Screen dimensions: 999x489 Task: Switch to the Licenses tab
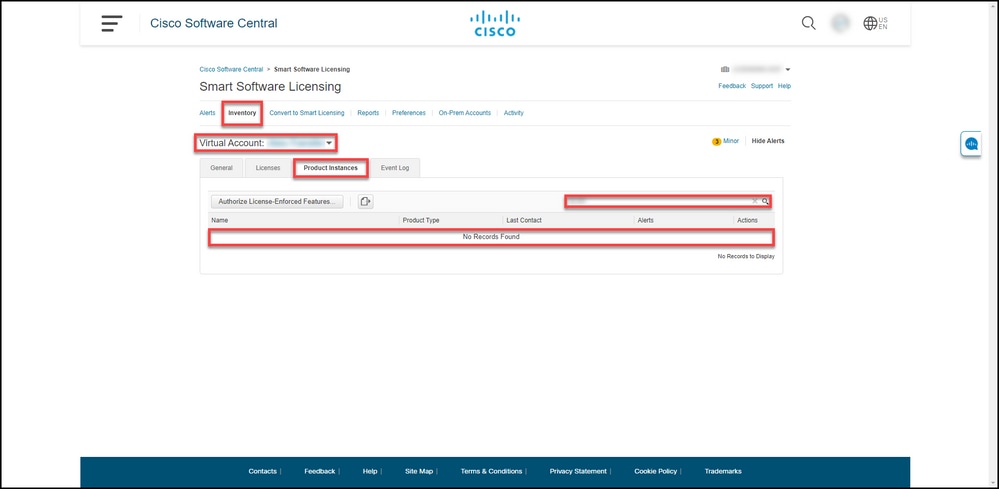pyautogui.click(x=268, y=168)
